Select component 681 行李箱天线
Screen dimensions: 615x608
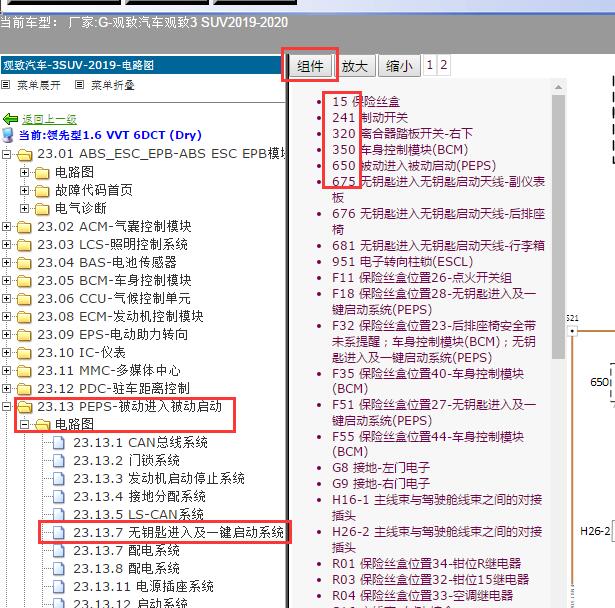(x=439, y=246)
